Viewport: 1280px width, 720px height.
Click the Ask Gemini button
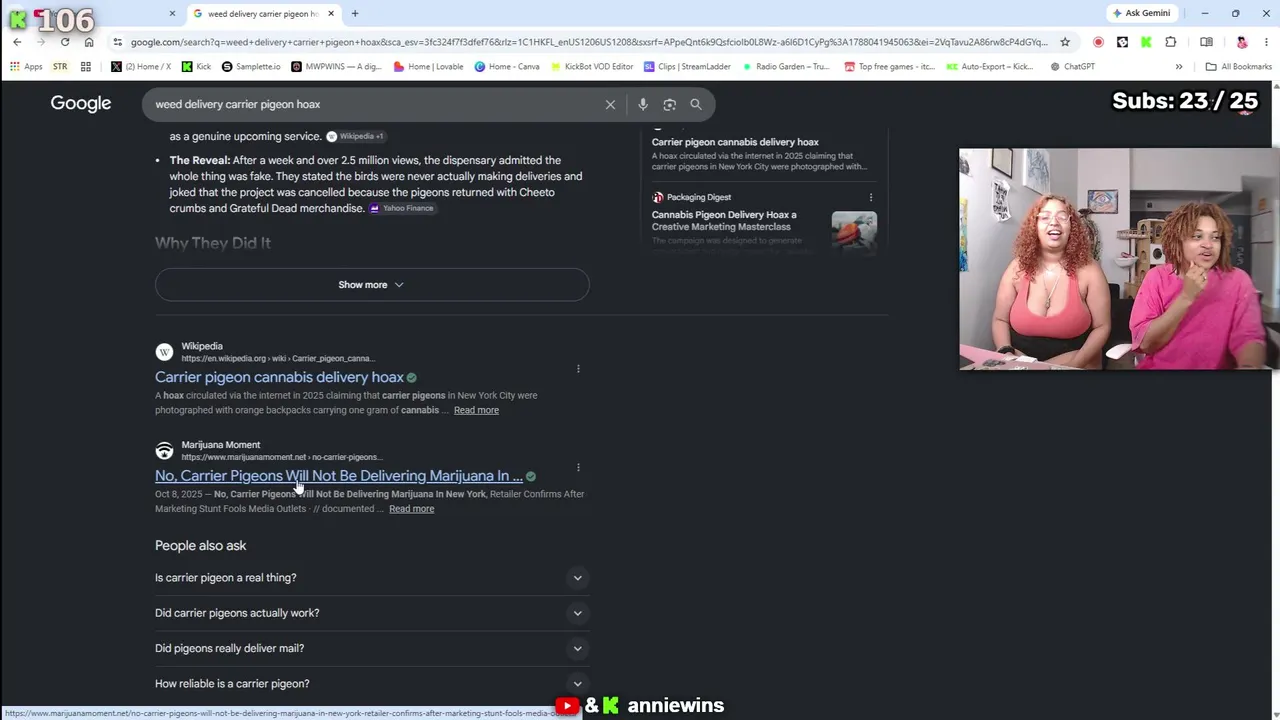click(x=1141, y=13)
